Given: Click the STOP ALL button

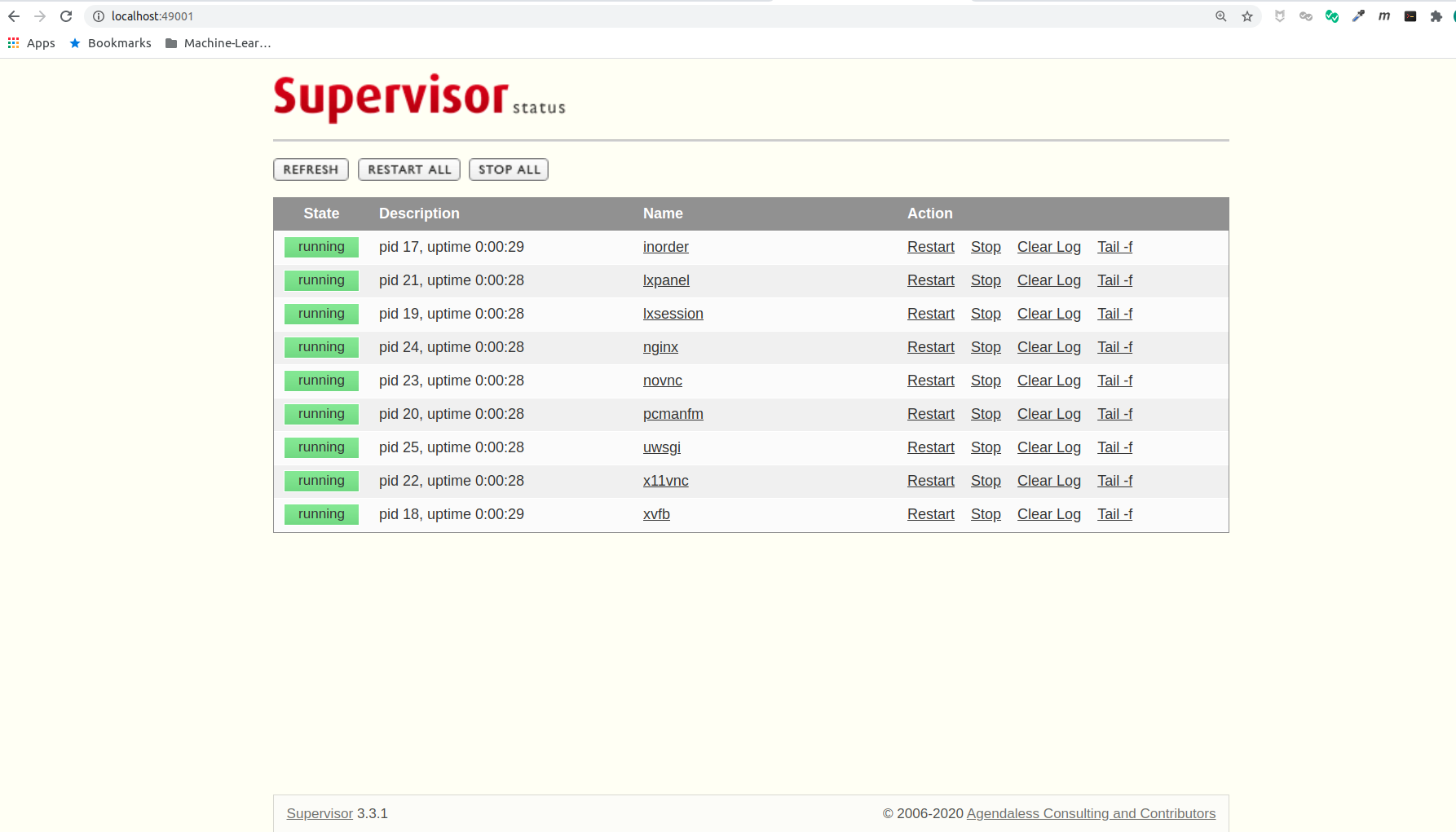Looking at the screenshot, I should pos(509,169).
